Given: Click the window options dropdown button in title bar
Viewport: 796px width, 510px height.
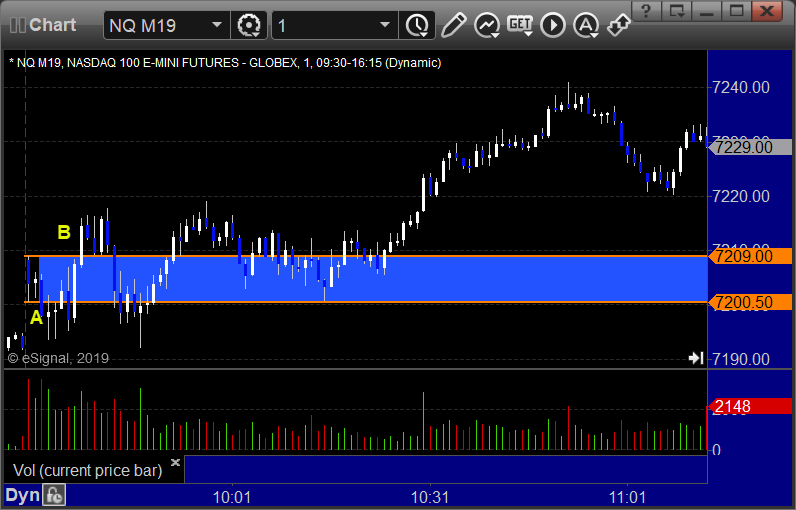Looking at the screenshot, I should (677, 11).
